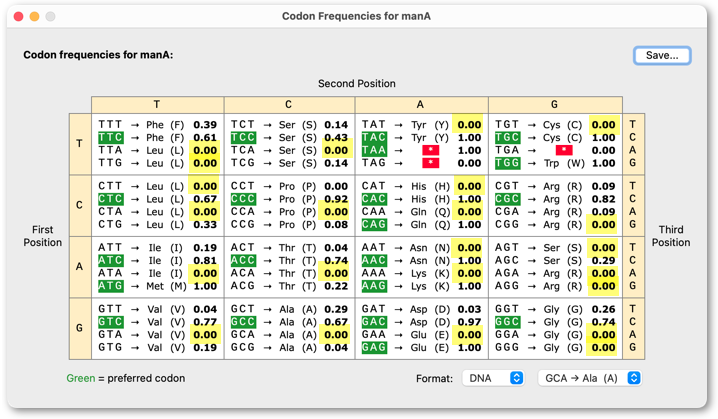Open the GCA → Ala (A) display dropdown
The image size is (718, 419).
tap(590, 378)
